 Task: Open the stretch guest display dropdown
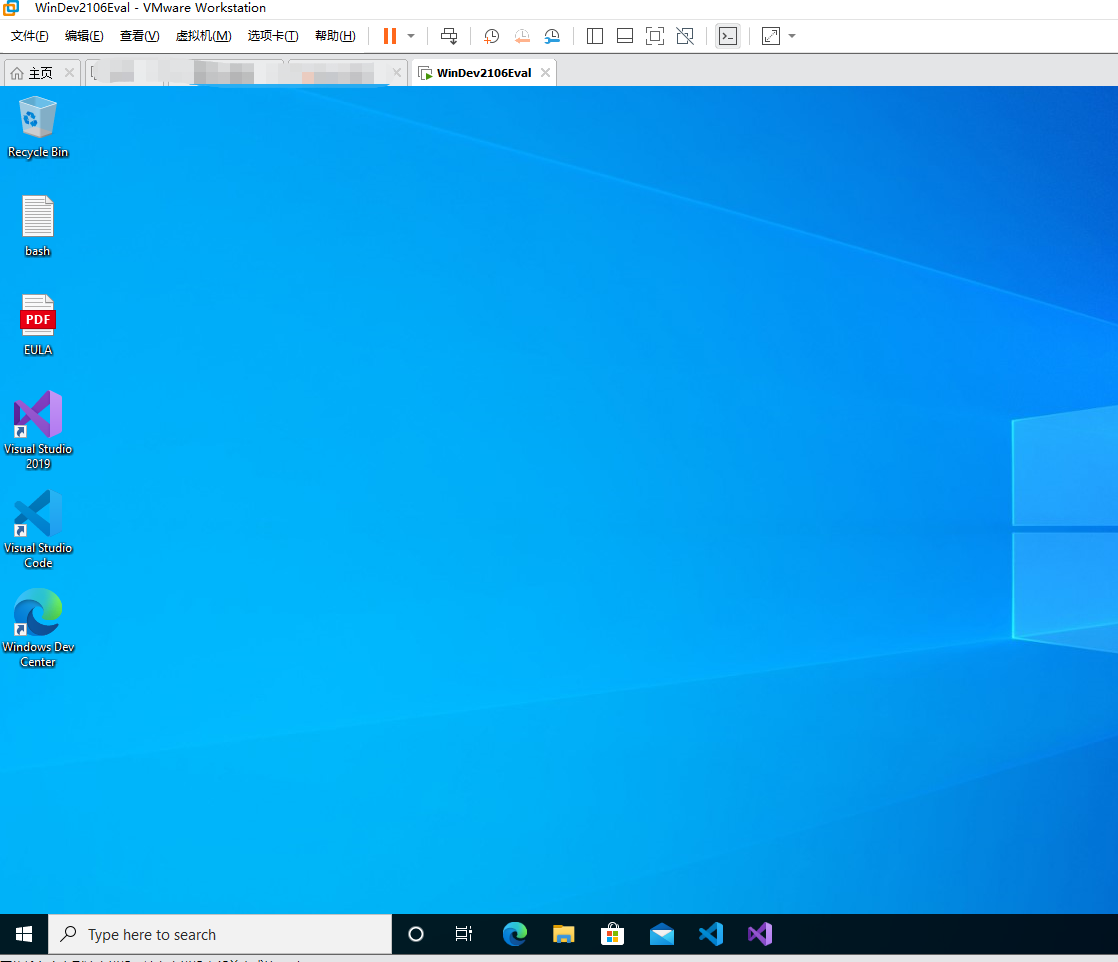pyautogui.click(x=791, y=35)
